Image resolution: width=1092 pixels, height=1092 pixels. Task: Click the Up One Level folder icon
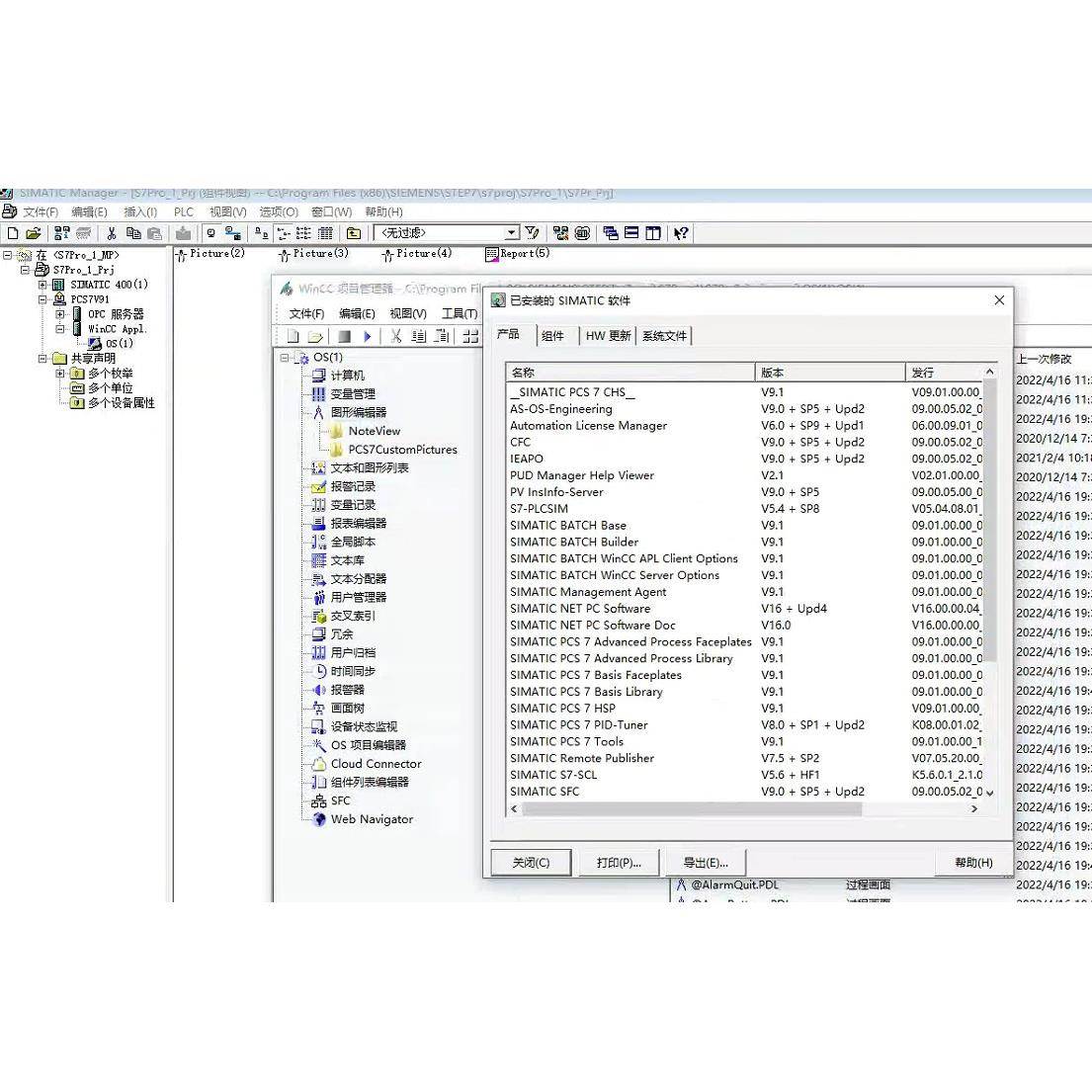pyautogui.click(x=354, y=233)
